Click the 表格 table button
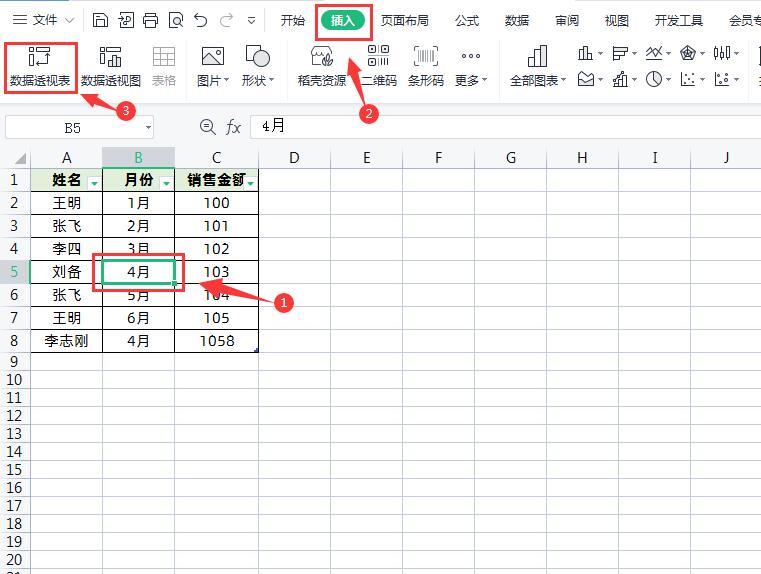Viewport: 761px width, 574px height. click(x=164, y=67)
